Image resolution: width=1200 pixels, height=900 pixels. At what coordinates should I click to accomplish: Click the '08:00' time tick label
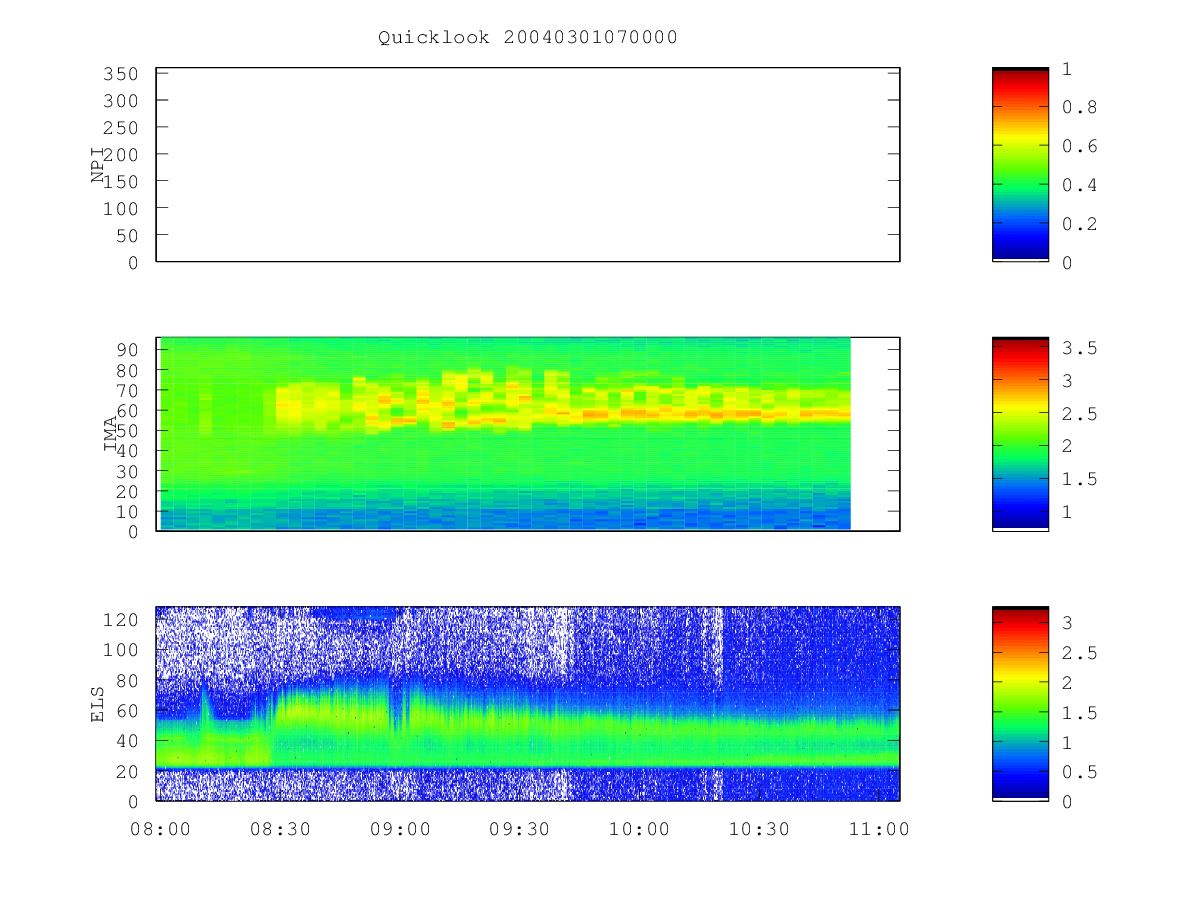160,829
